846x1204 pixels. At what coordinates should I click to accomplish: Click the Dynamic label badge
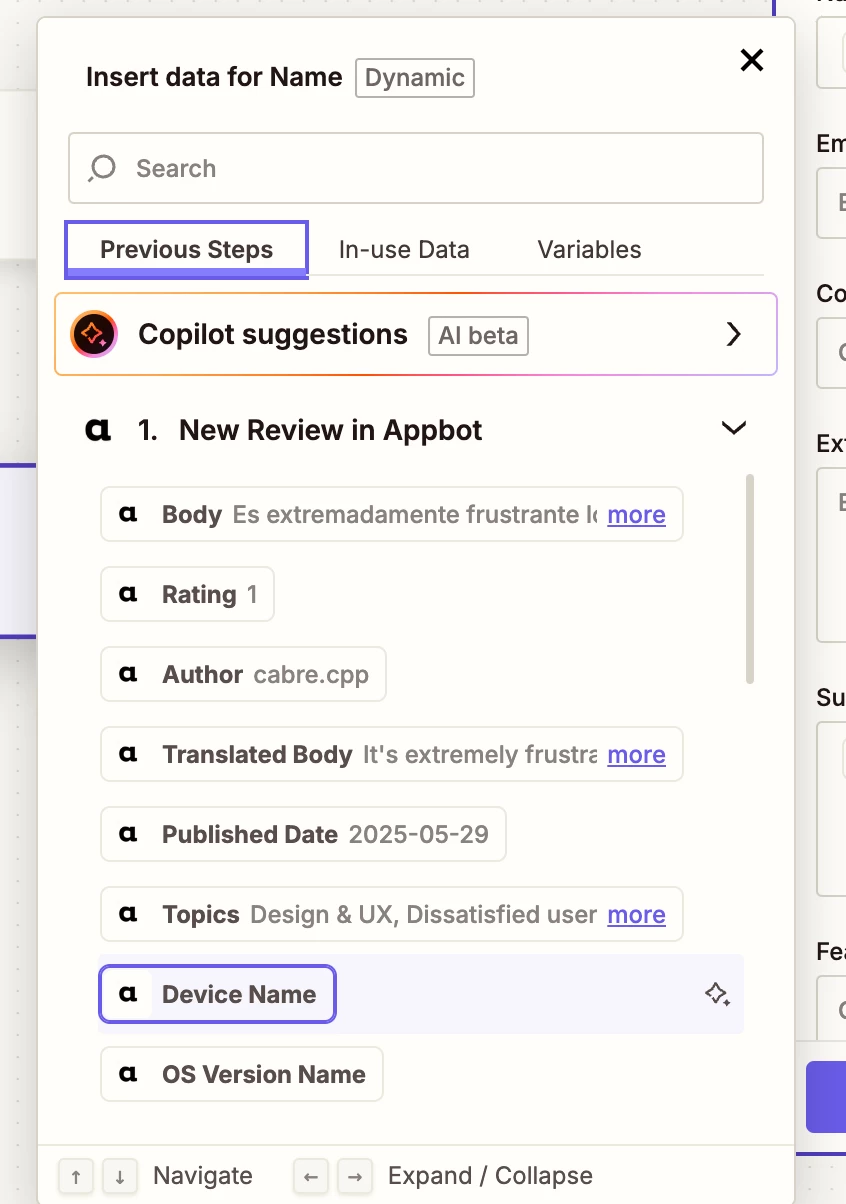coord(415,78)
